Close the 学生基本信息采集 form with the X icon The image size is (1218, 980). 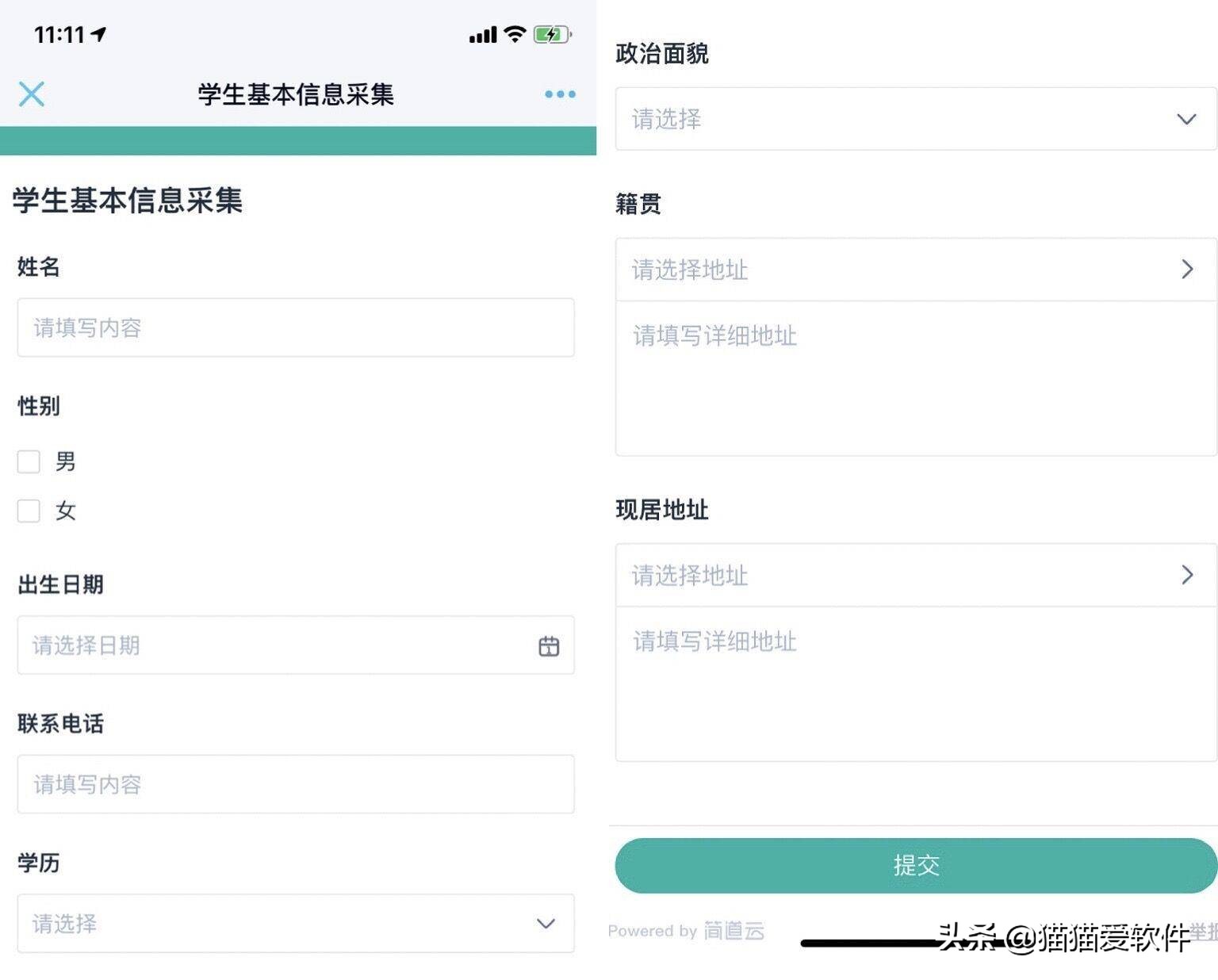click(x=31, y=94)
